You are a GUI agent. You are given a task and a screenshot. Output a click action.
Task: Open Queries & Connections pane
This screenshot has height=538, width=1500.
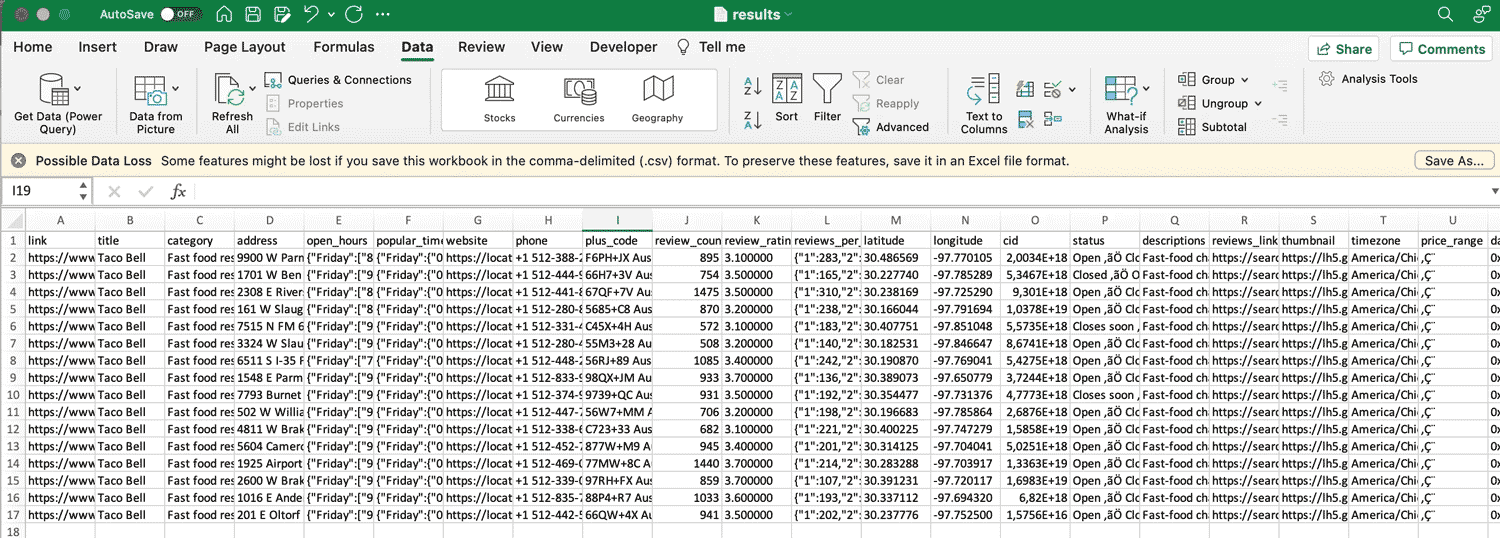tap(338, 80)
